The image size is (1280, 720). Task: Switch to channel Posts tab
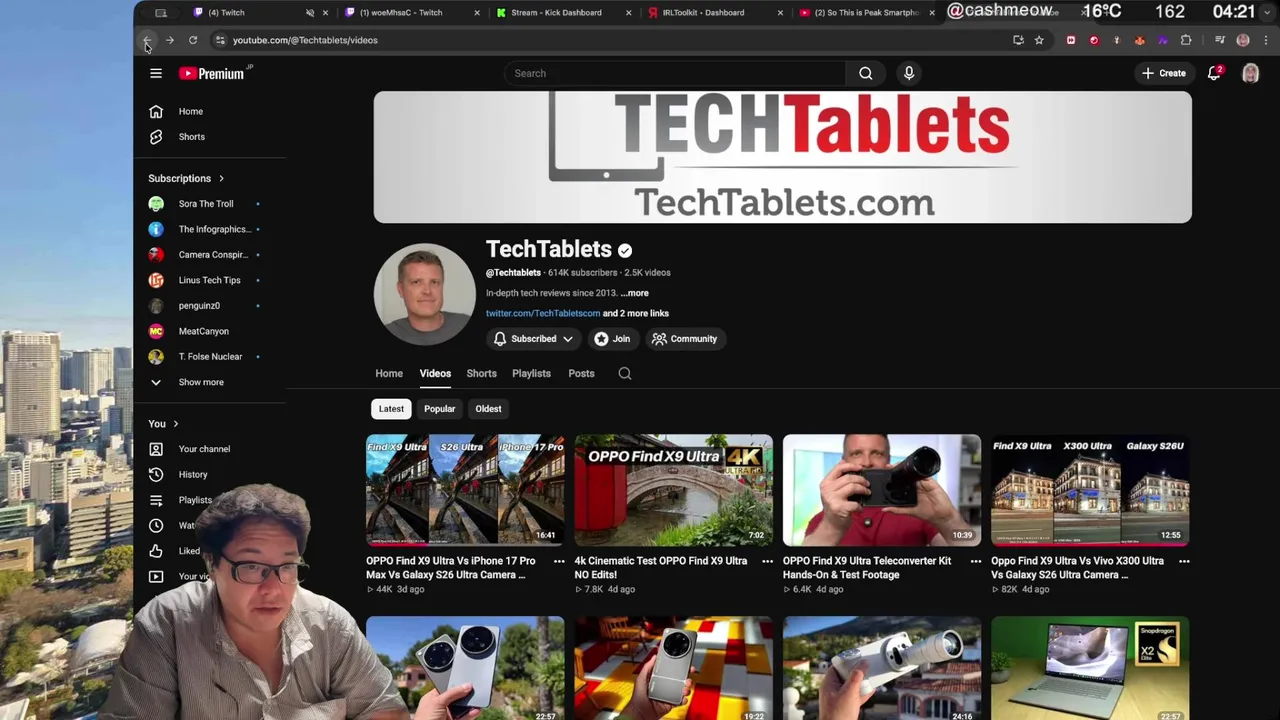point(581,373)
